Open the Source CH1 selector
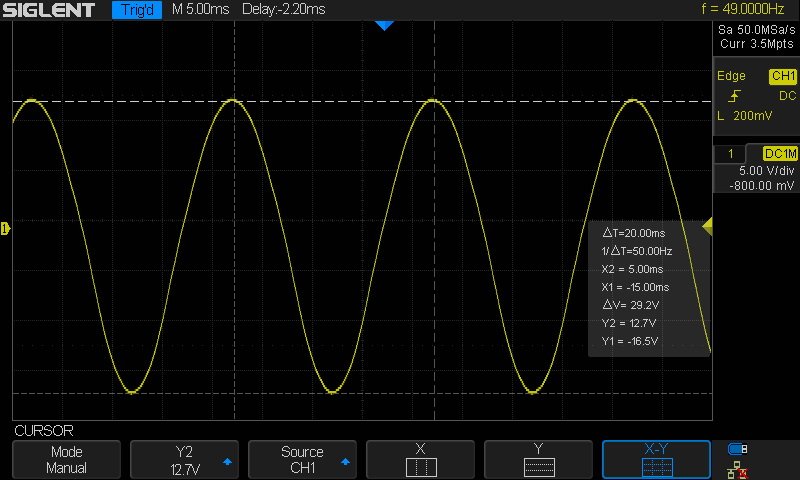The width and height of the screenshot is (800, 480). (302, 459)
